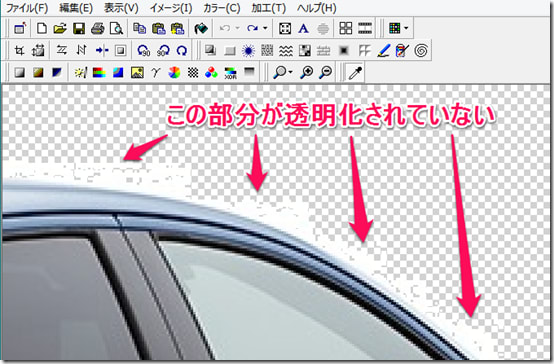This screenshot has width=554, height=364.
Task: Paste from clipboard icon
Action: pos(159,28)
